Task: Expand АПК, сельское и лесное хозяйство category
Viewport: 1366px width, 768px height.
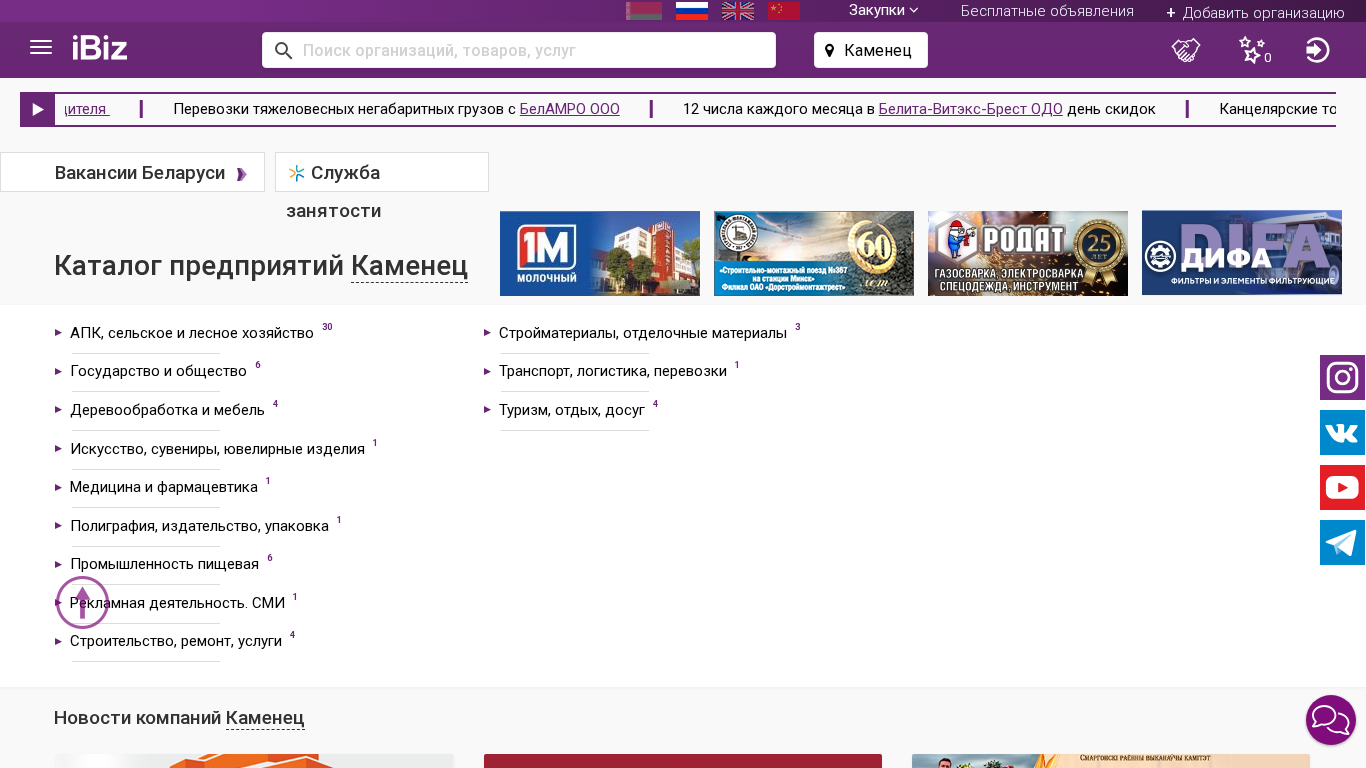Action: coord(192,333)
